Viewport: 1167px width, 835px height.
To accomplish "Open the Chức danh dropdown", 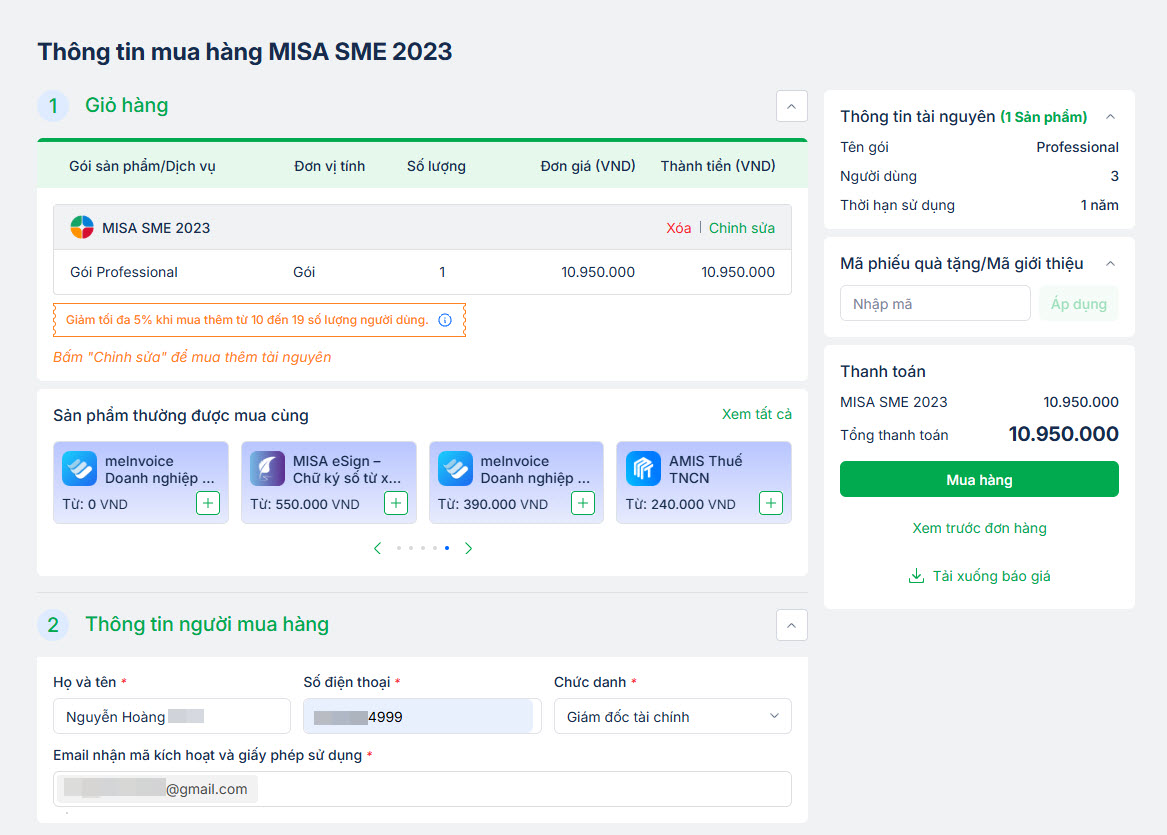I will [672, 716].
